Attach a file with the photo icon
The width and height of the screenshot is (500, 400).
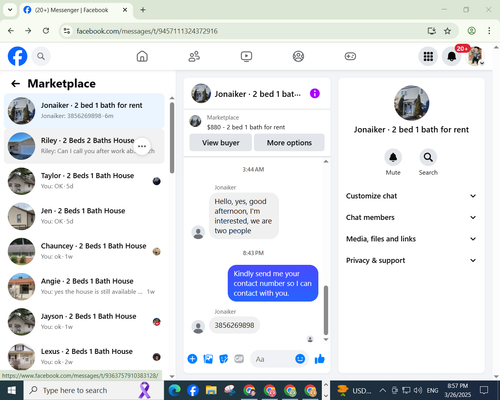pos(208,359)
